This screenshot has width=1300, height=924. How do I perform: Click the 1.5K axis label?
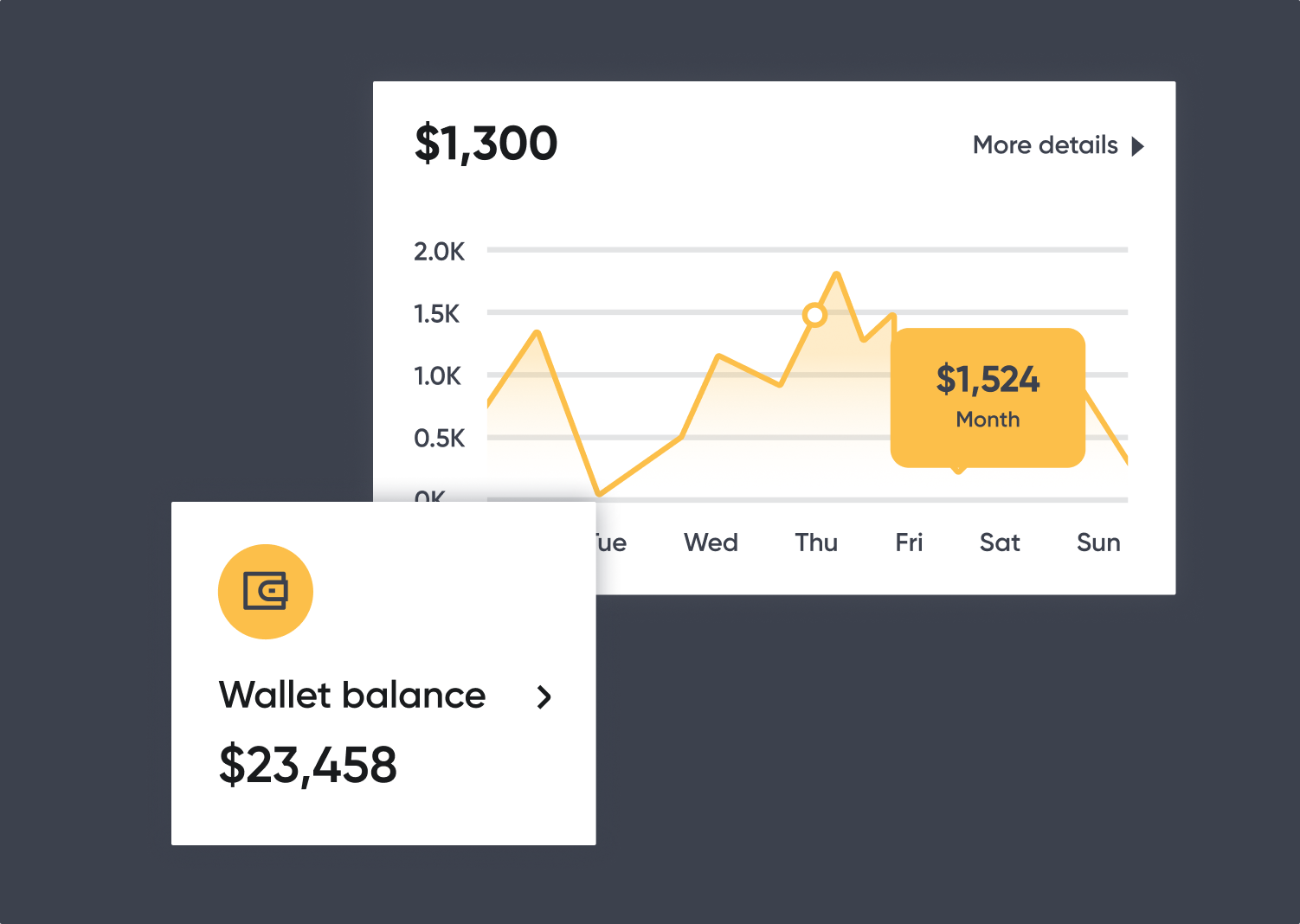pyautogui.click(x=437, y=314)
